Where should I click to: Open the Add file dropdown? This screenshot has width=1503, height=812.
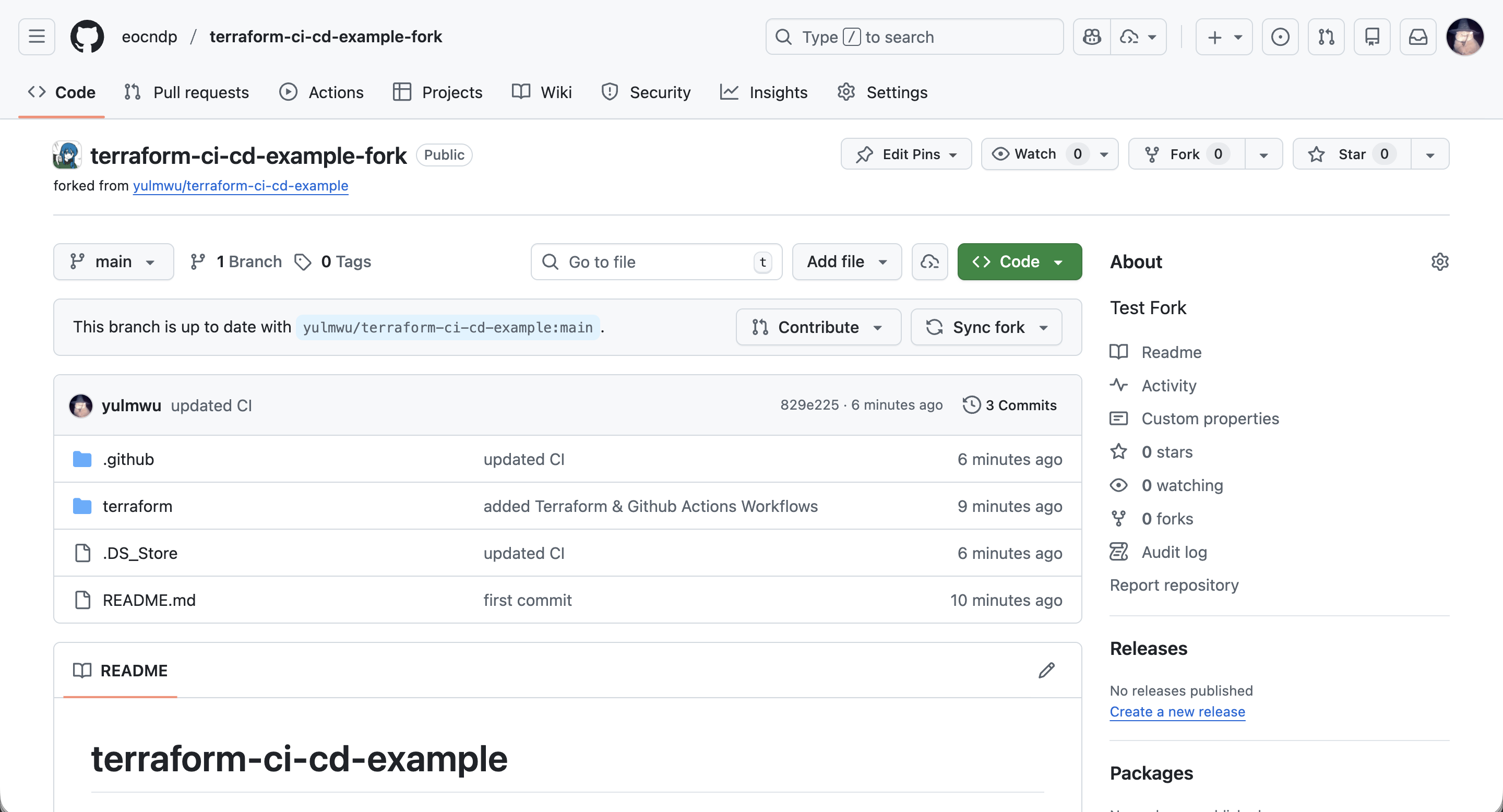[x=846, y=262]
